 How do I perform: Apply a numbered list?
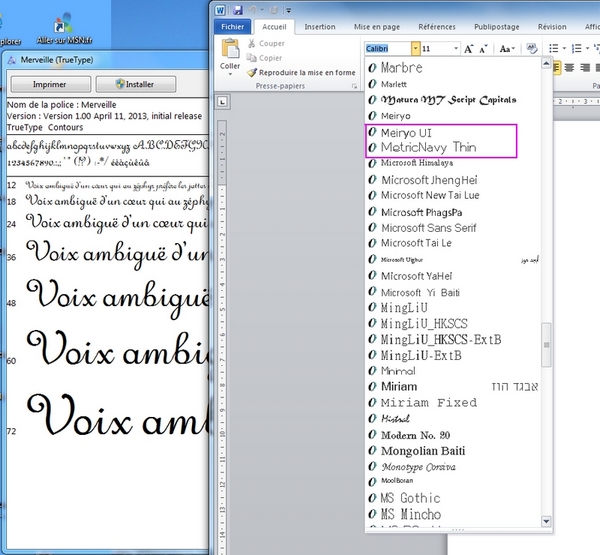coord(576,48)
